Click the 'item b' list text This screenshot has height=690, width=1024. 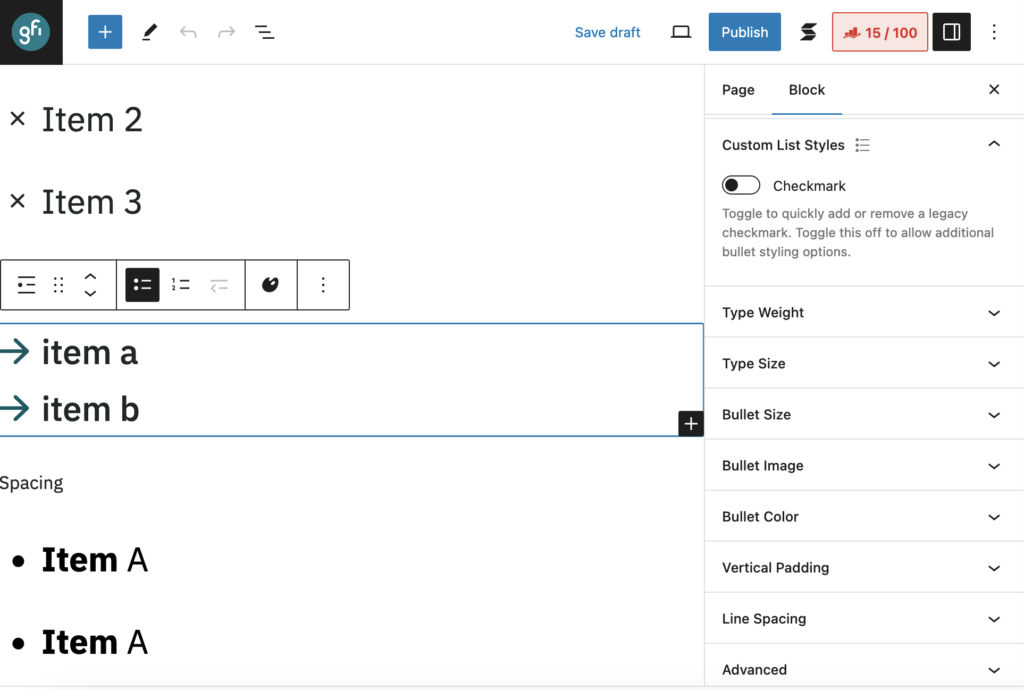pos(90,409)
